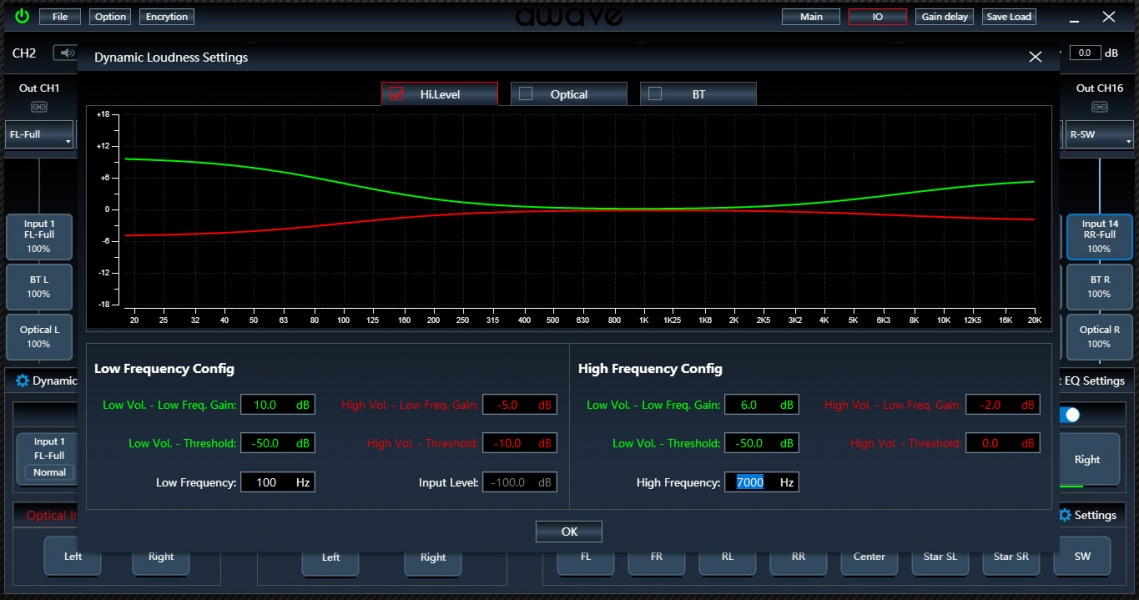
Task: Close the Dynamic Loudness Settings dialog
Action: pyautogui.click(x=1035, y=57)
